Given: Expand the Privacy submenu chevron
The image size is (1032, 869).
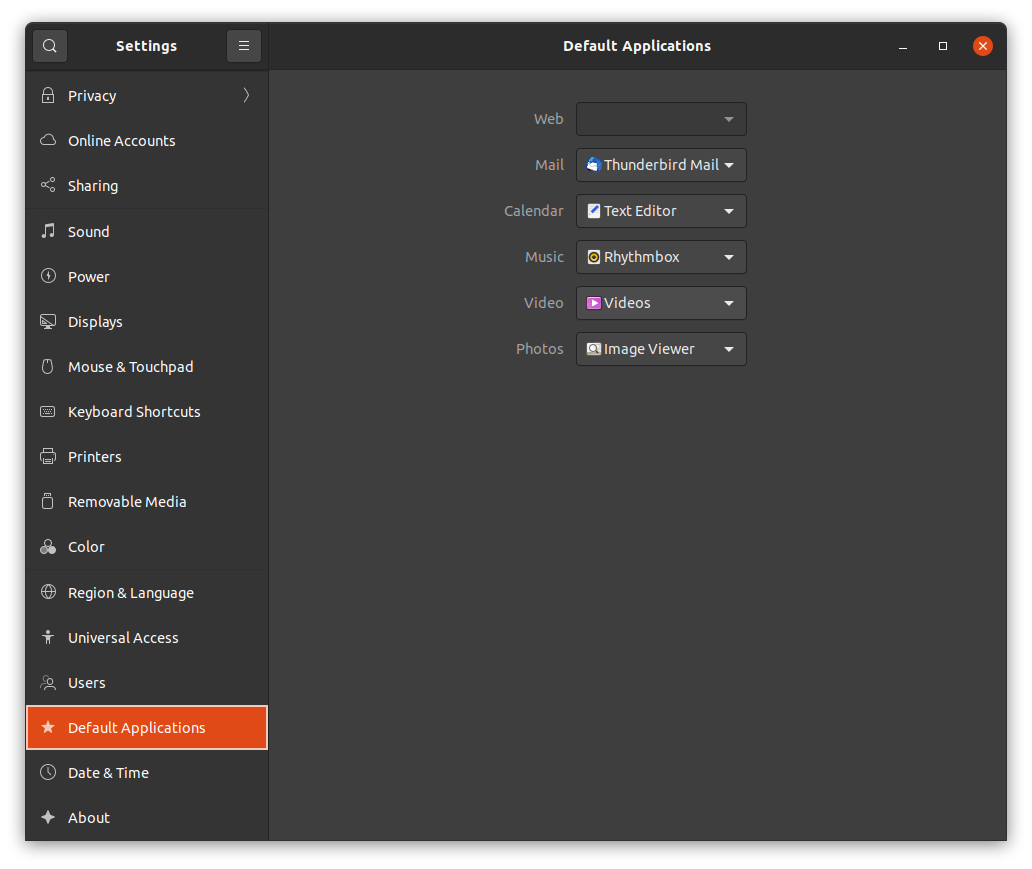Looking at the screenshot, I should (x=246, y=95).
